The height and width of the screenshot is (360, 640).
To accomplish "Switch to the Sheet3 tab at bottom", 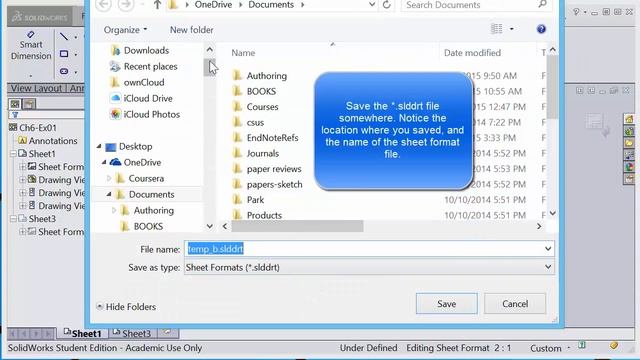I will point(131,333).
